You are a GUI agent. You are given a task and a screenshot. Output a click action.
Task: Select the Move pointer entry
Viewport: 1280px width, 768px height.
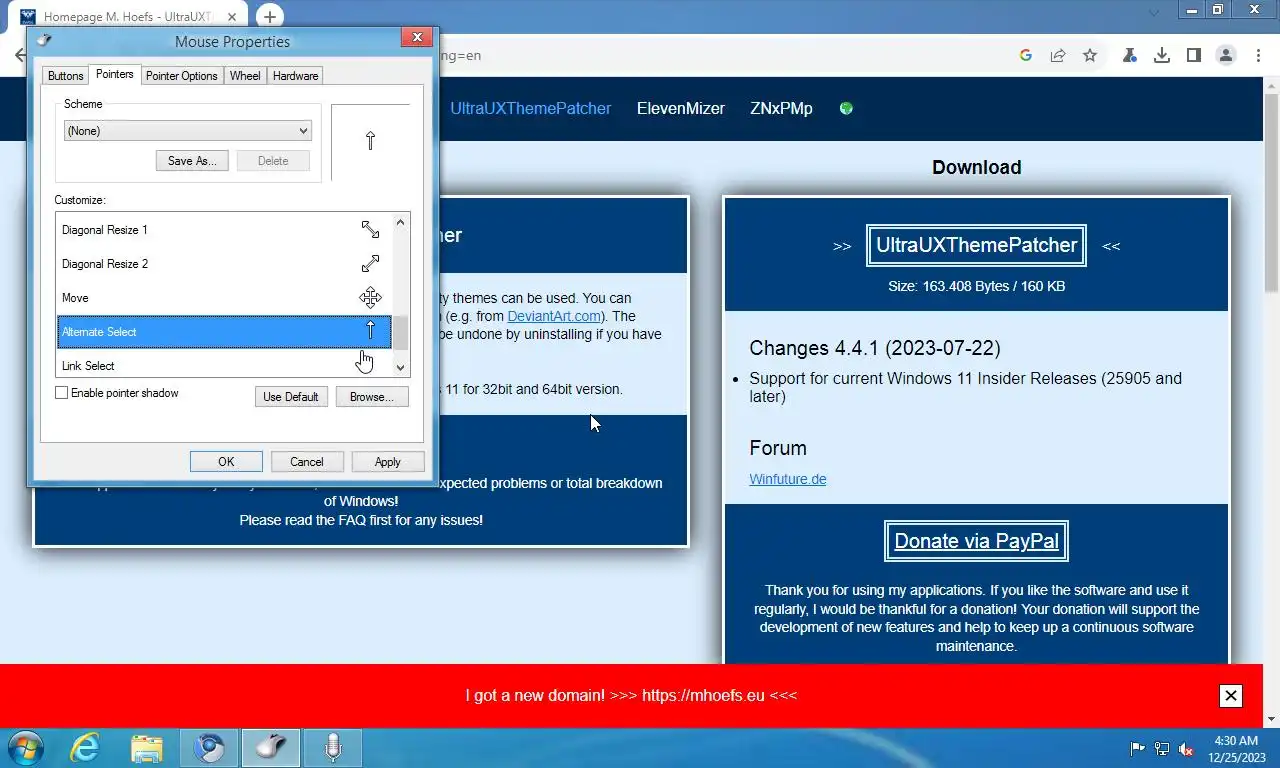tap(224, 298)
